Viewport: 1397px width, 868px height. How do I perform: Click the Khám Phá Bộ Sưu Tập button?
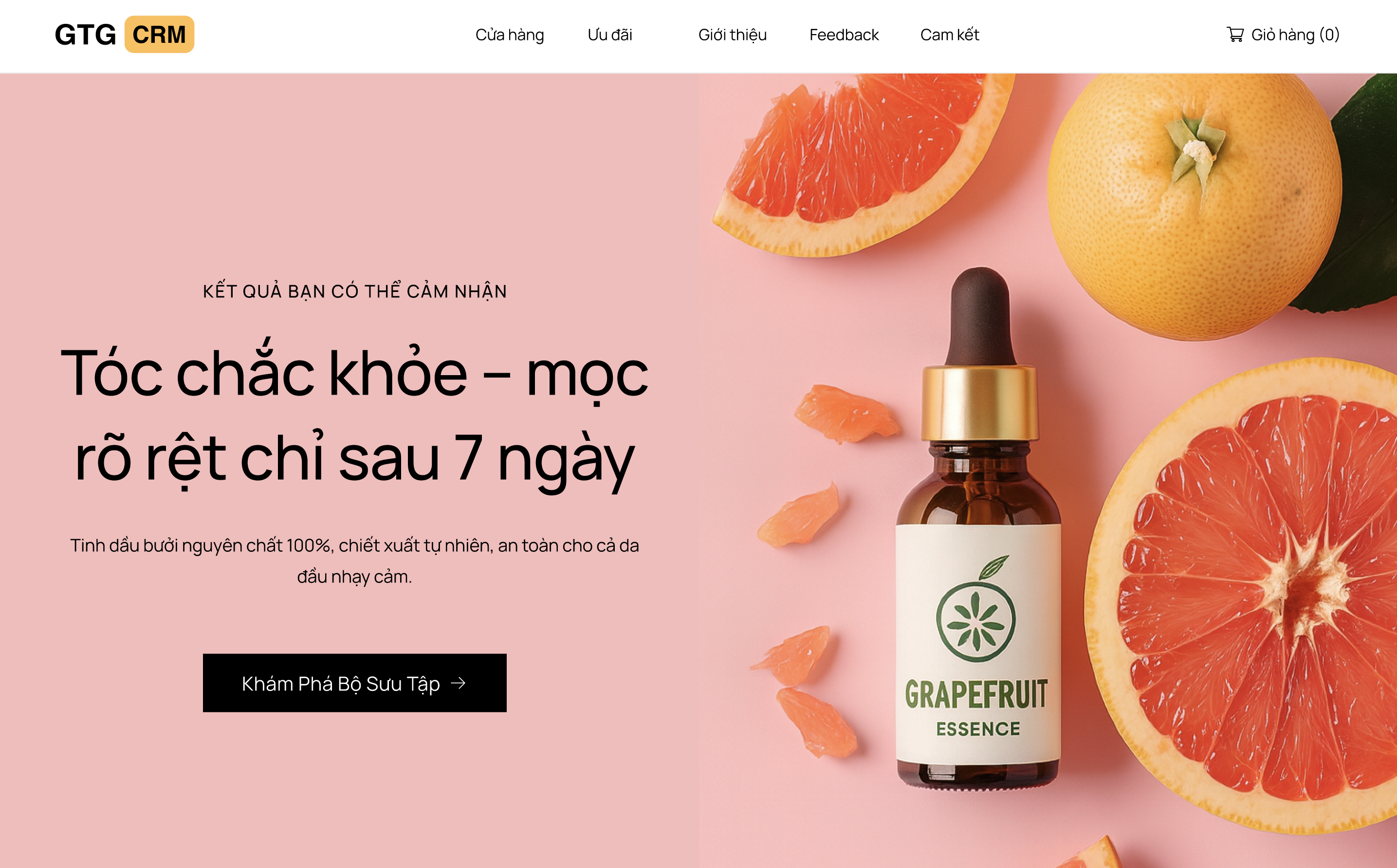point(354,683)
